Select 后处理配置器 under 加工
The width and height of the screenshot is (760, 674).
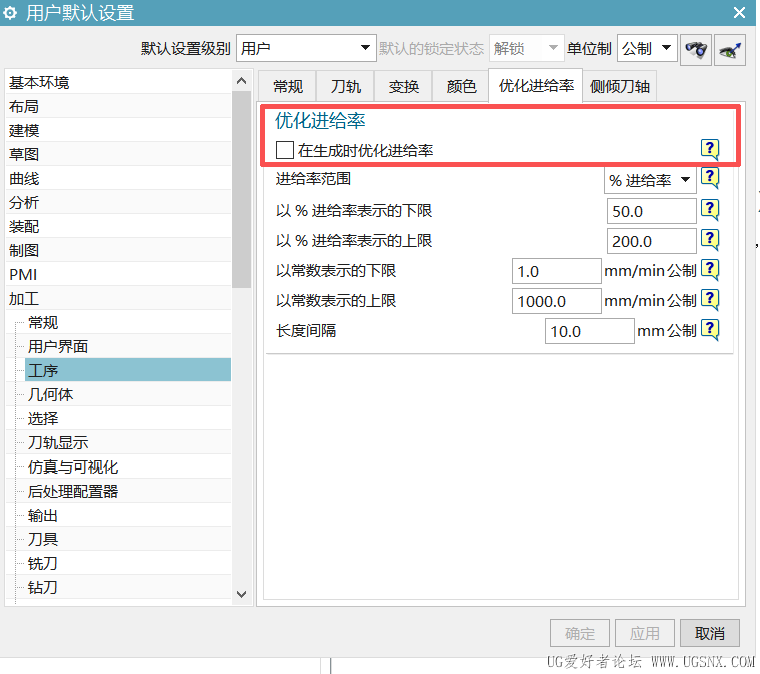coord(128,491)
